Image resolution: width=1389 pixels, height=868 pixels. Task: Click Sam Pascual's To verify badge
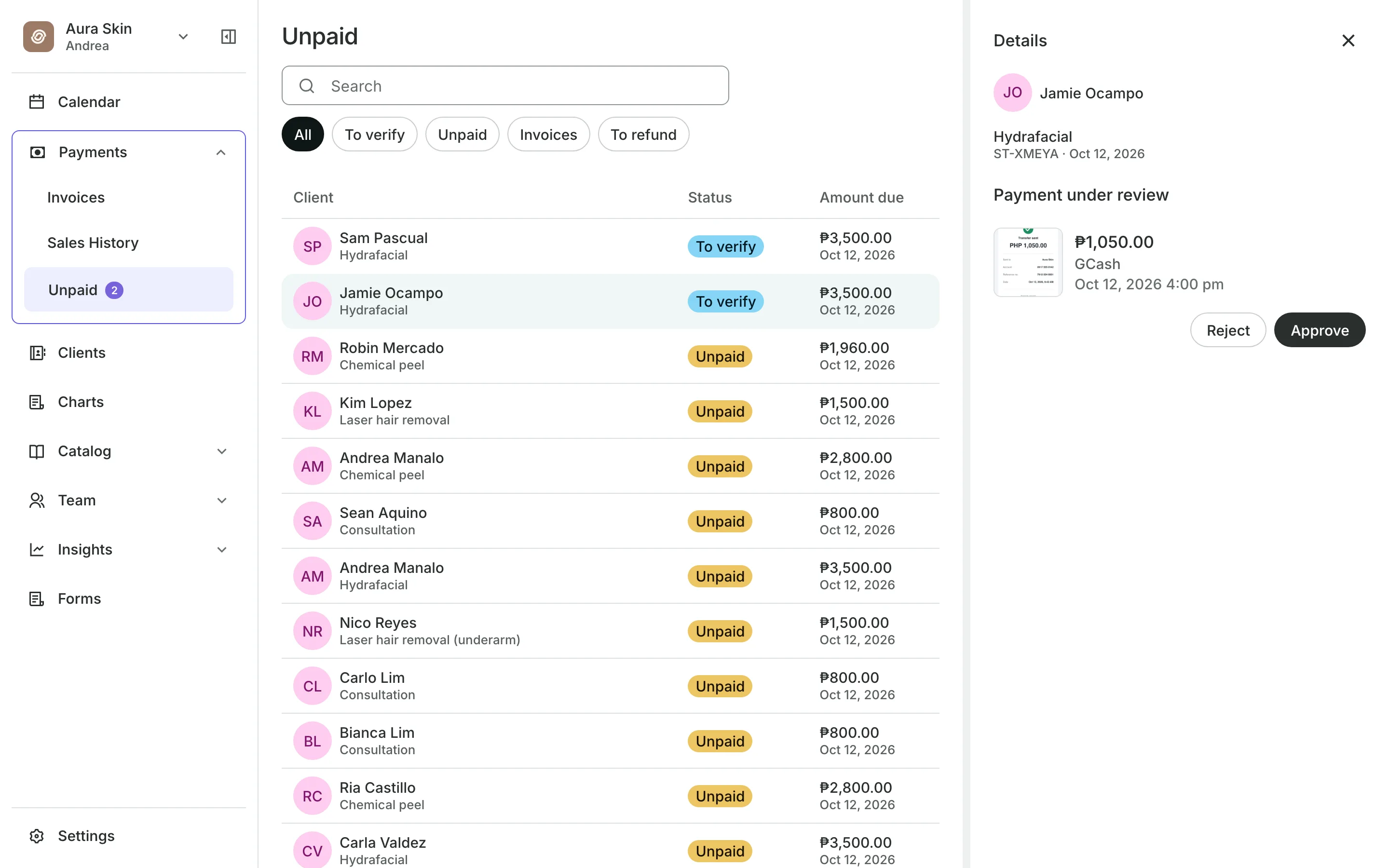click(725, 246)
